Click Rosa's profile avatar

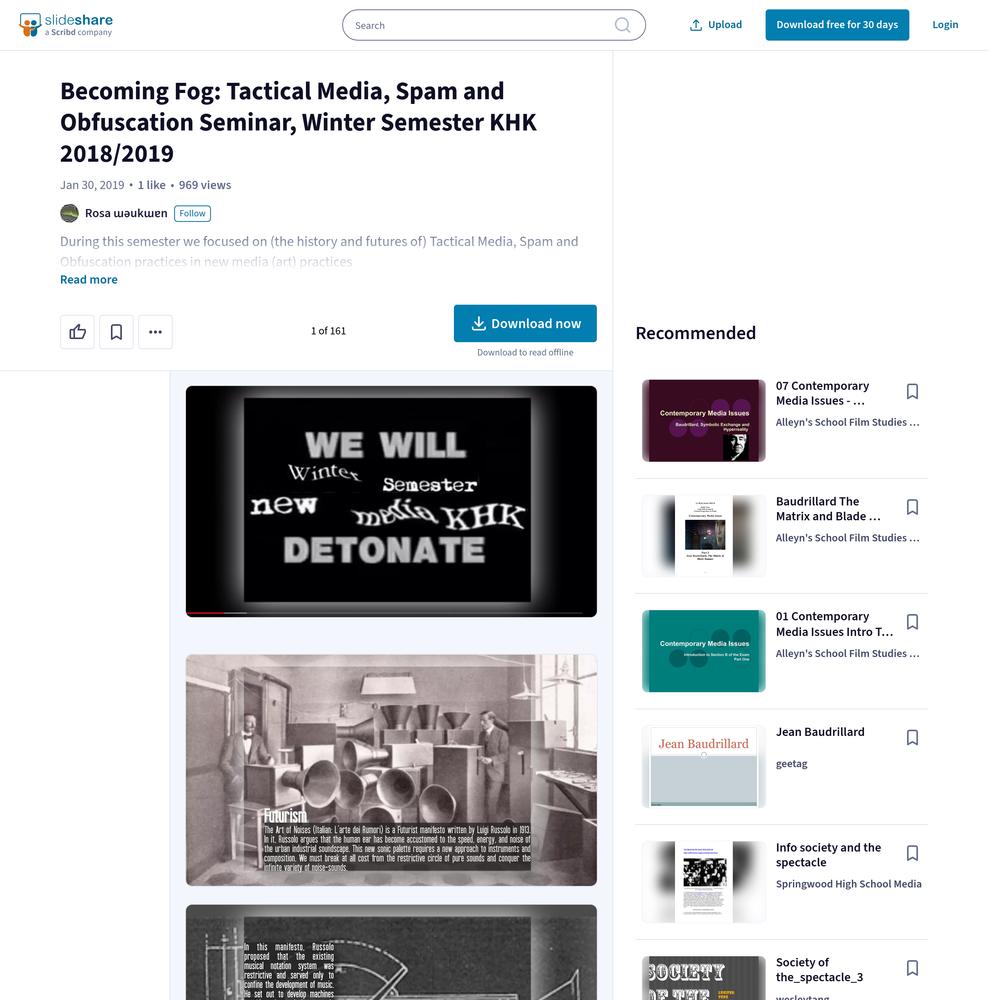[70, 213]
